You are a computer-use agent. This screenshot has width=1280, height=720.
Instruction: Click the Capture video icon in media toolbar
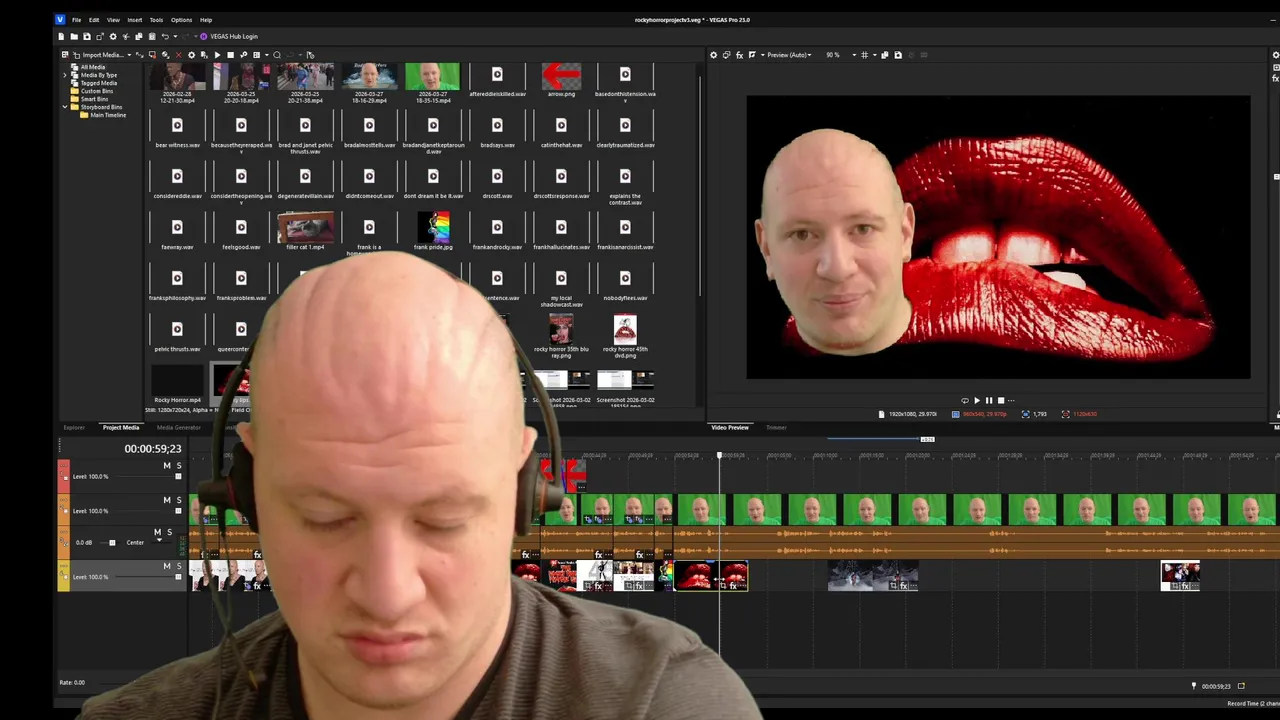coord(152,55)
